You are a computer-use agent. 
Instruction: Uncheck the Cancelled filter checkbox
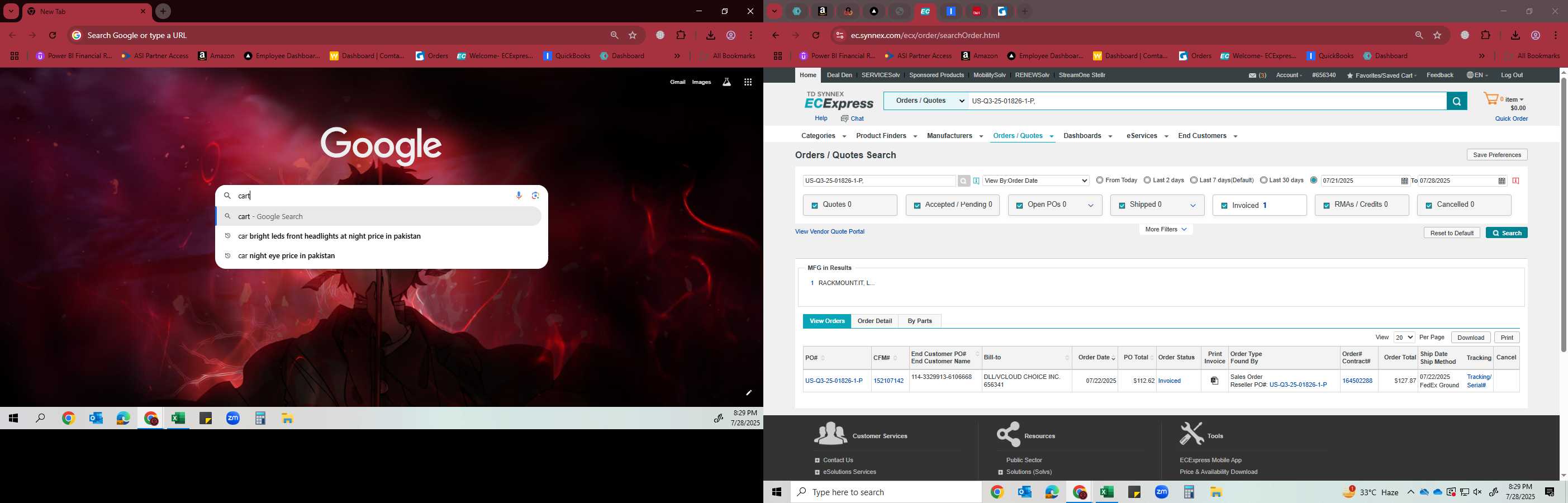(x=1428, y=206)
